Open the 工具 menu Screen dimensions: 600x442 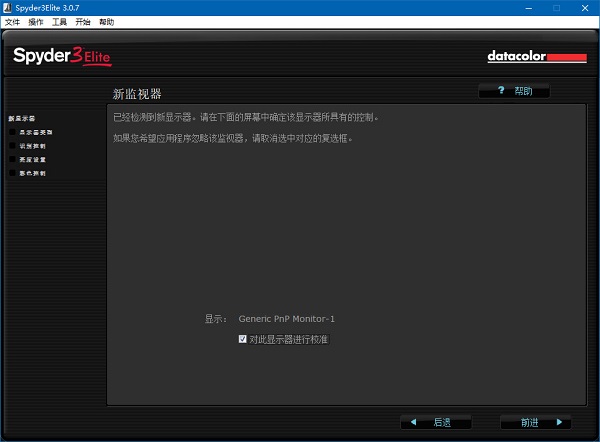click(x=59, y=22)
